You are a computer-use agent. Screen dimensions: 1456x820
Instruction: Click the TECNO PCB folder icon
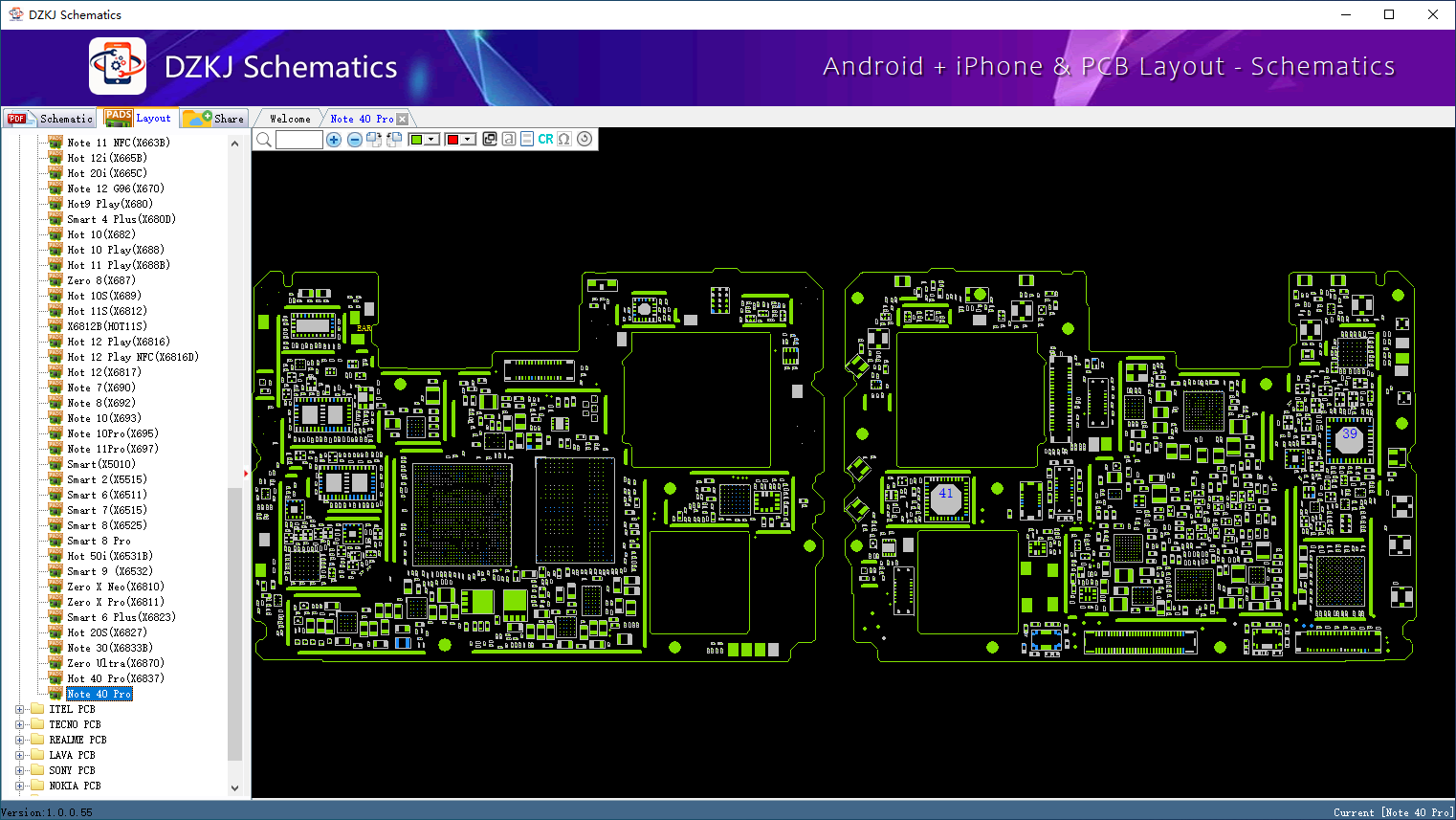point(37,724)
